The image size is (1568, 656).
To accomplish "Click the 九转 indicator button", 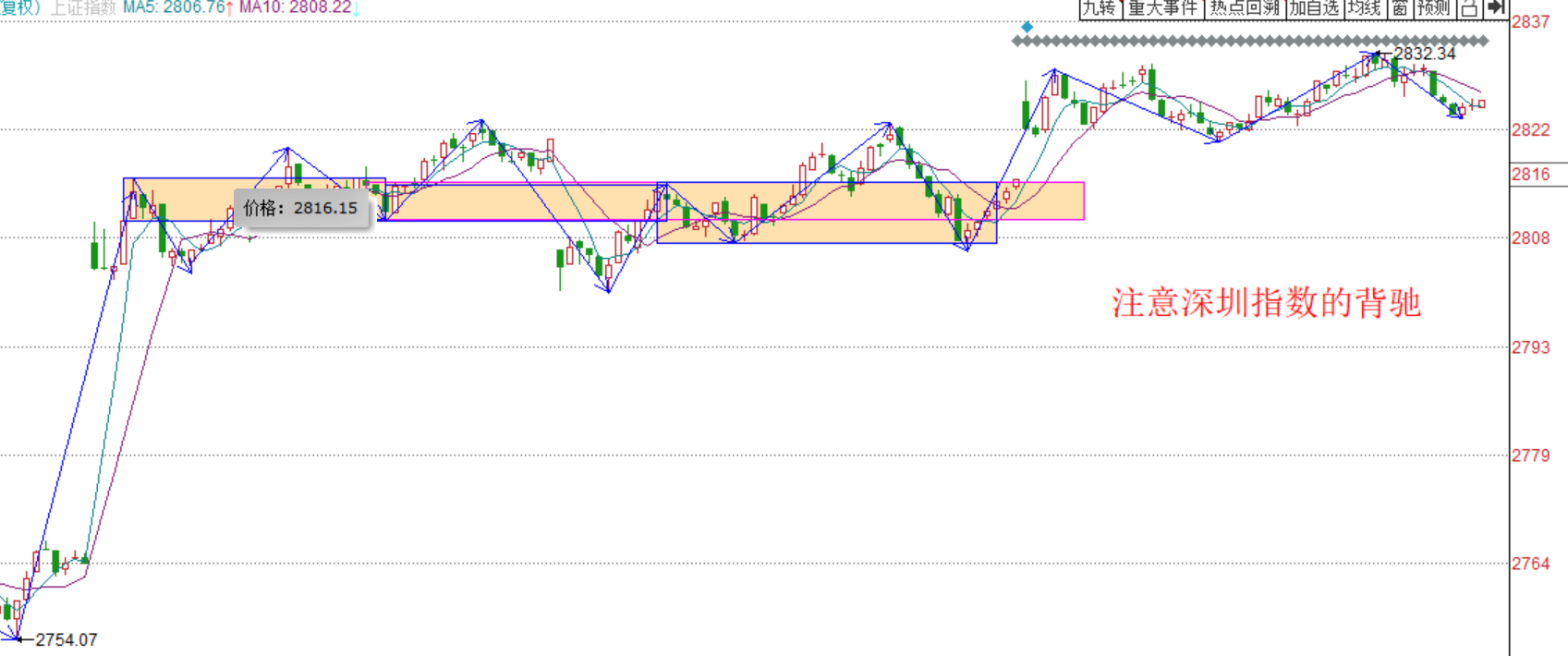I will [1100, 8].
